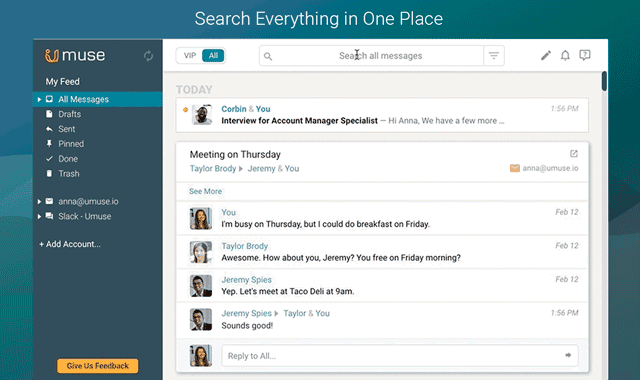The width and height of the screenshot is (640, 380).
Task: Click Taylor in the Sounds good recipients
Action: [295, 313]
